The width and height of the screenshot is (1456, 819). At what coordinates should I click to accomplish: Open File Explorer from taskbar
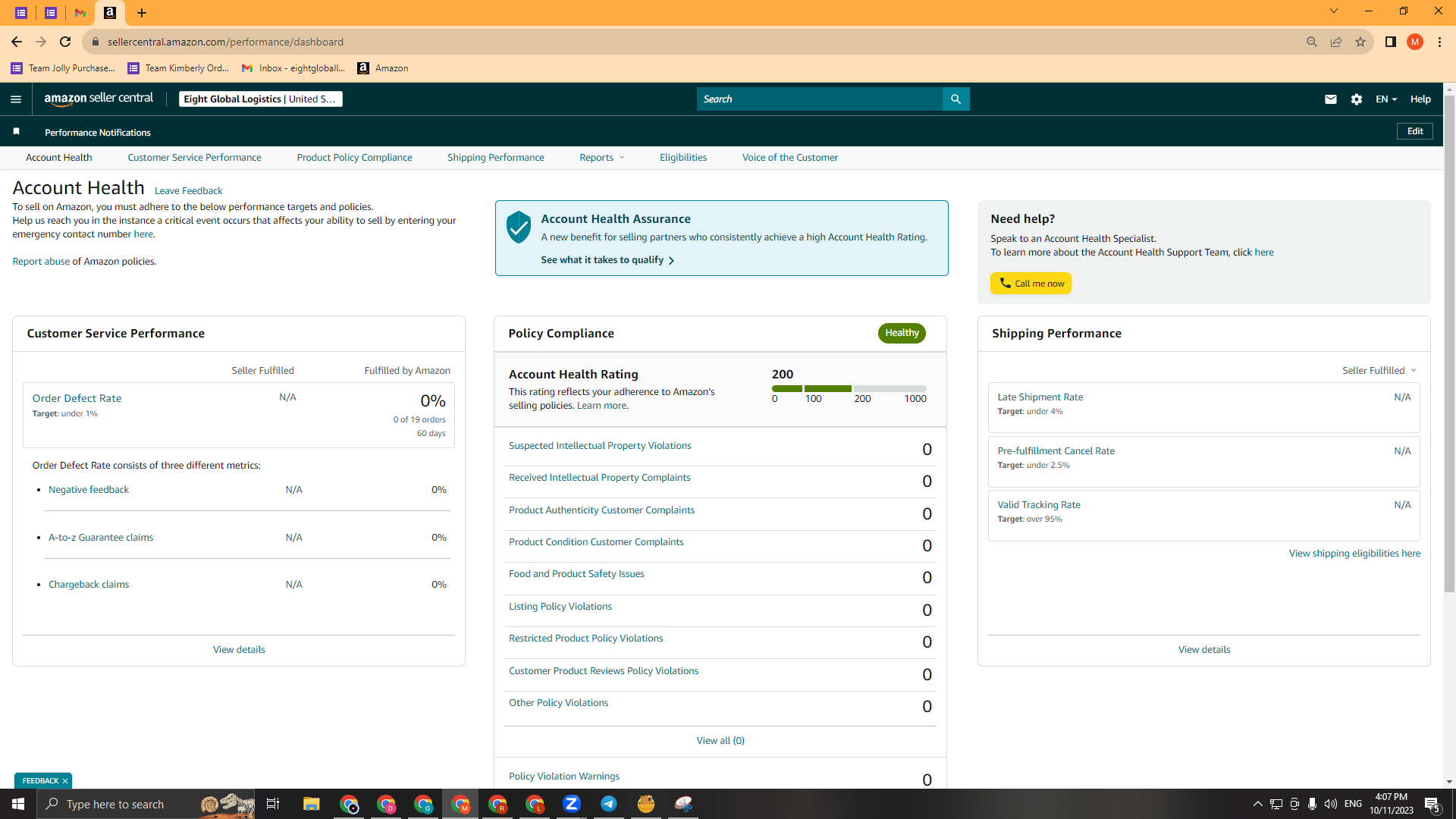click(312, 804)
